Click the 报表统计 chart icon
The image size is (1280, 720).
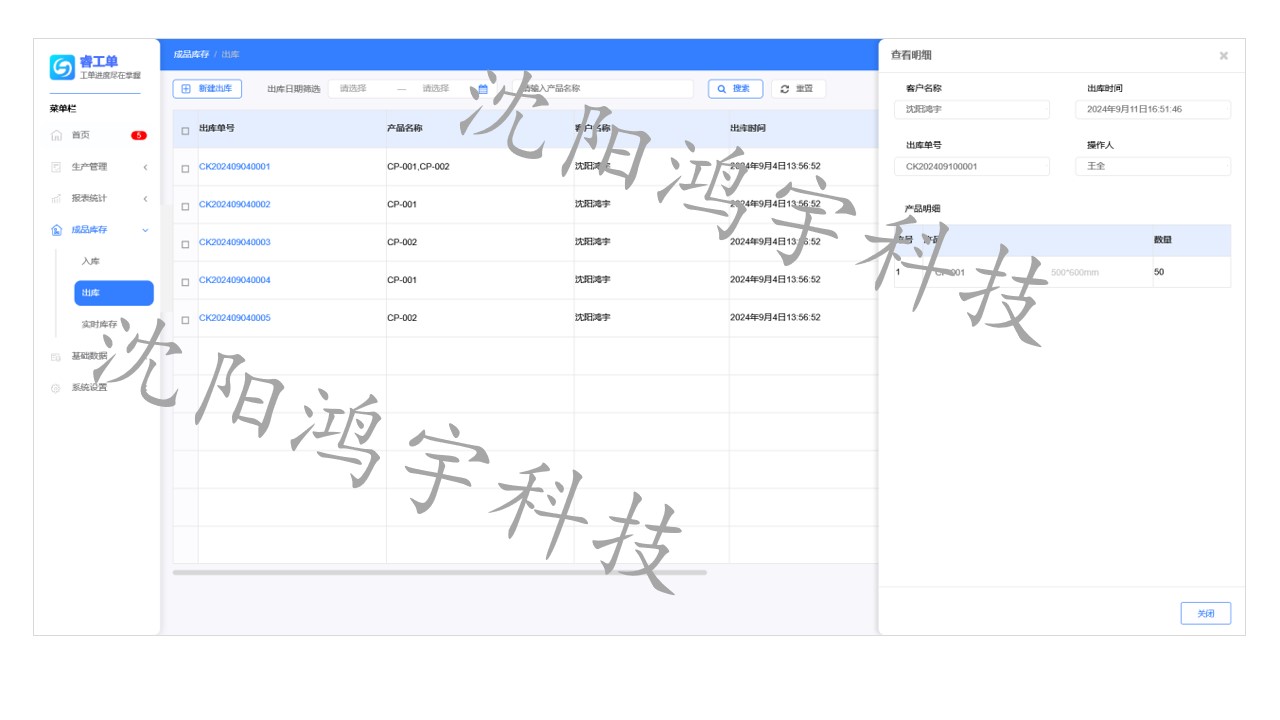point(56,199)
